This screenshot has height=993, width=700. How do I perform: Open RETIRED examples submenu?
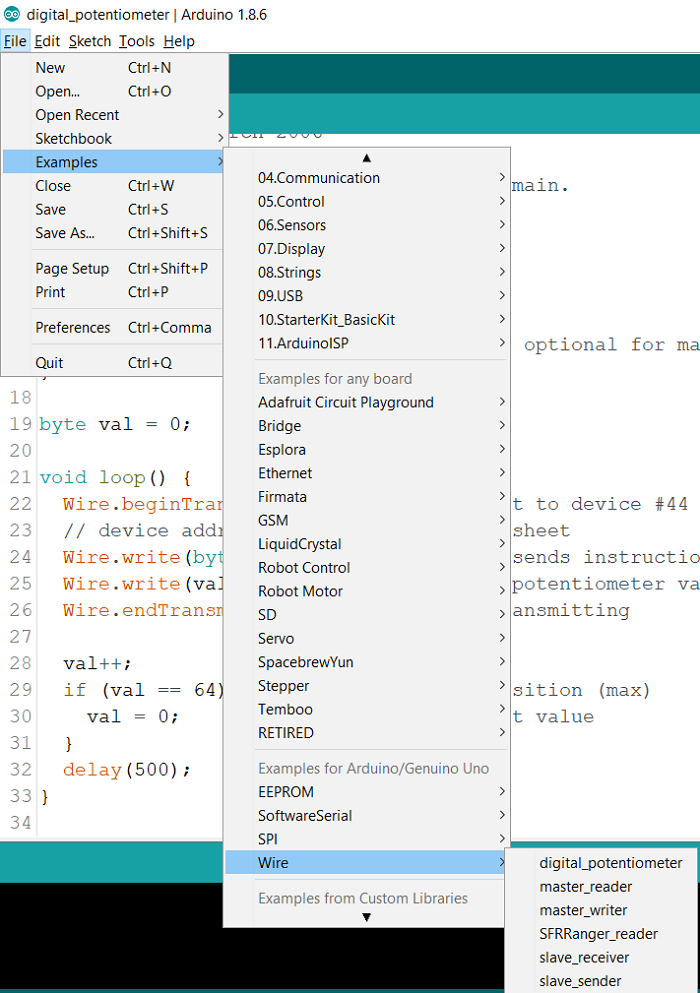point(367,733)
